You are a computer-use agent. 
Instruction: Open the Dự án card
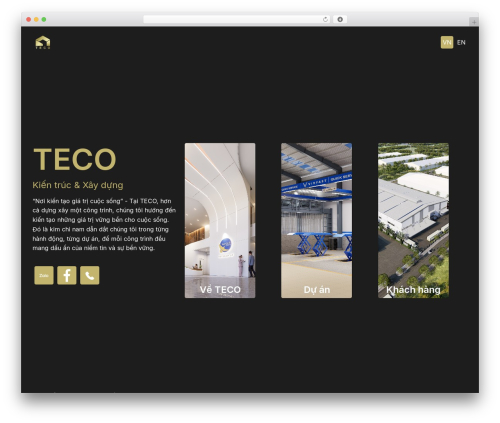(x=316, y=220)
